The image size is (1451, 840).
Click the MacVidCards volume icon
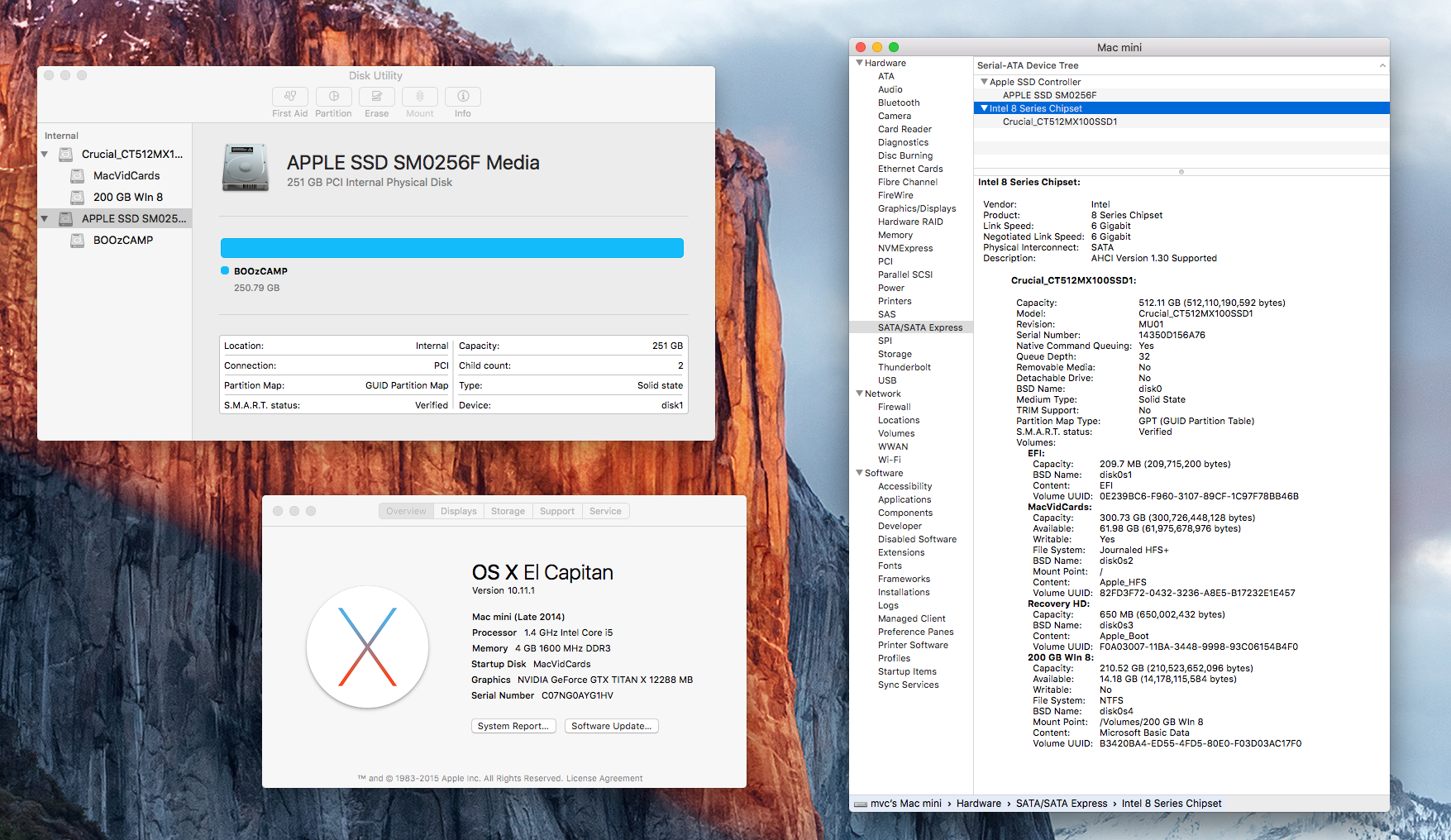coord(77,176)
